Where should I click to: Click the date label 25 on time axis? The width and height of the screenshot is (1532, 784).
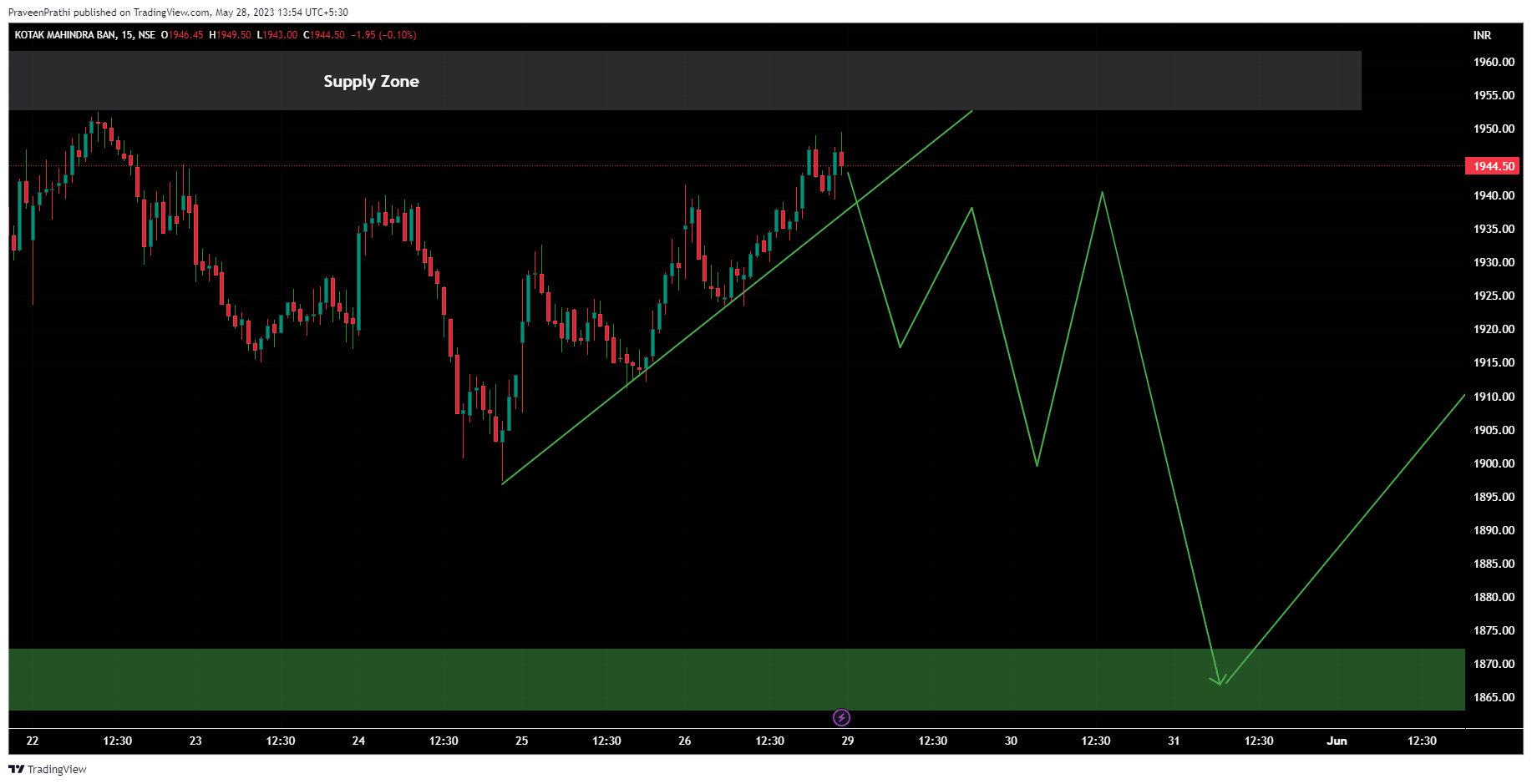(521, 741)
